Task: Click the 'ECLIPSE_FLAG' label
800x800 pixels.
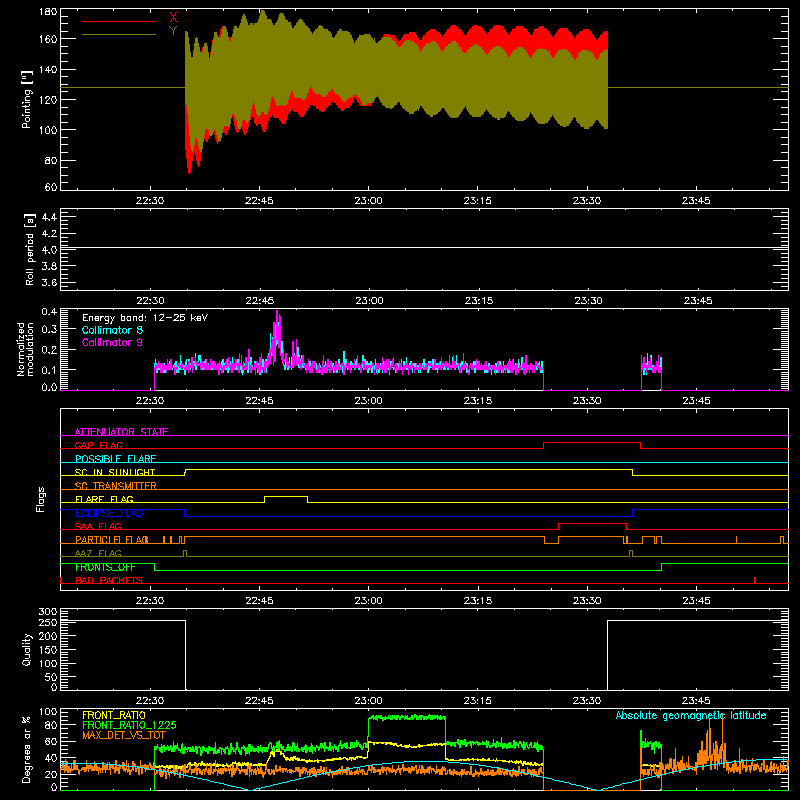Action: [x=109, y=513]
